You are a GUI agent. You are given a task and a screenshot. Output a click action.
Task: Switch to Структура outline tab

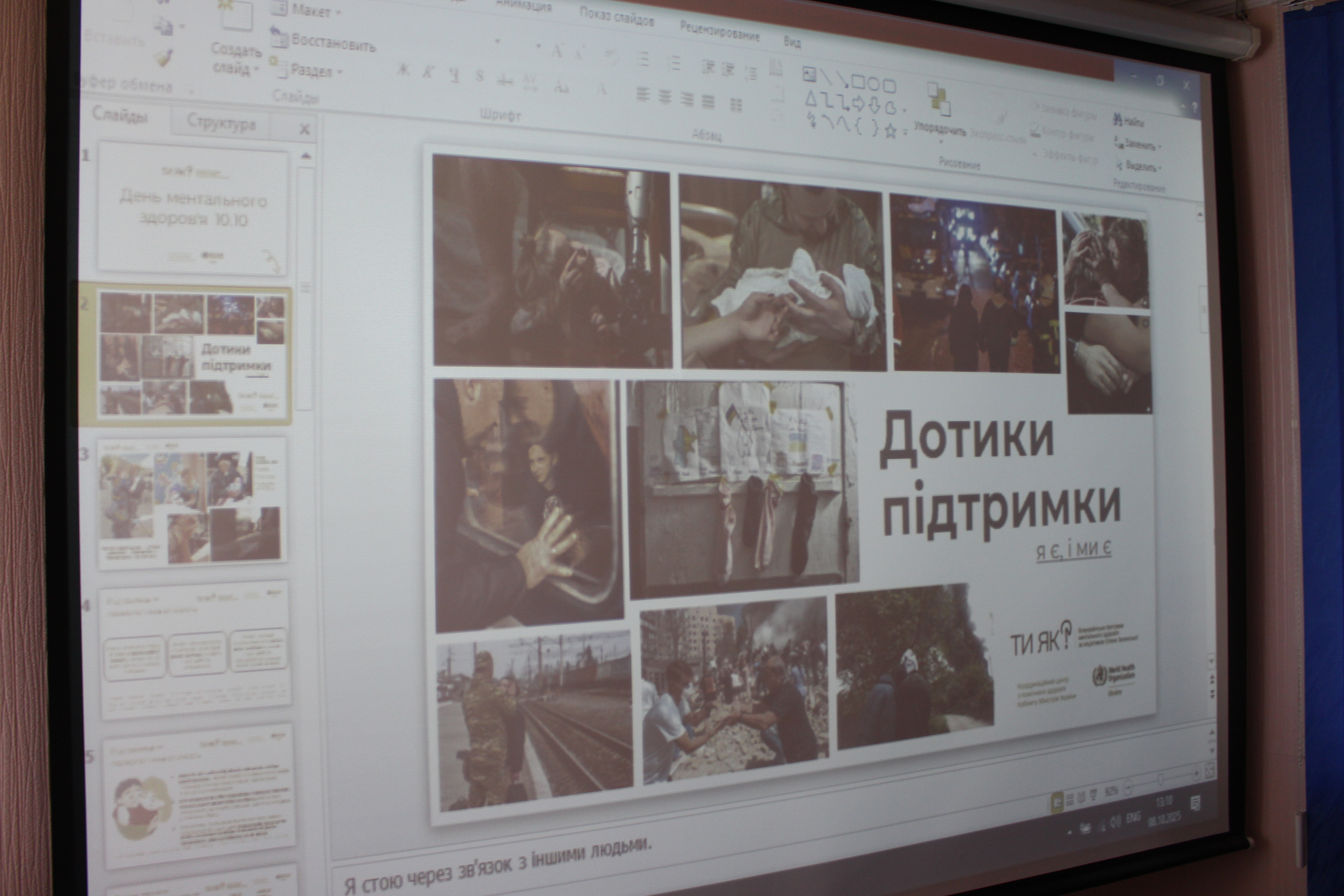(221, 123)
